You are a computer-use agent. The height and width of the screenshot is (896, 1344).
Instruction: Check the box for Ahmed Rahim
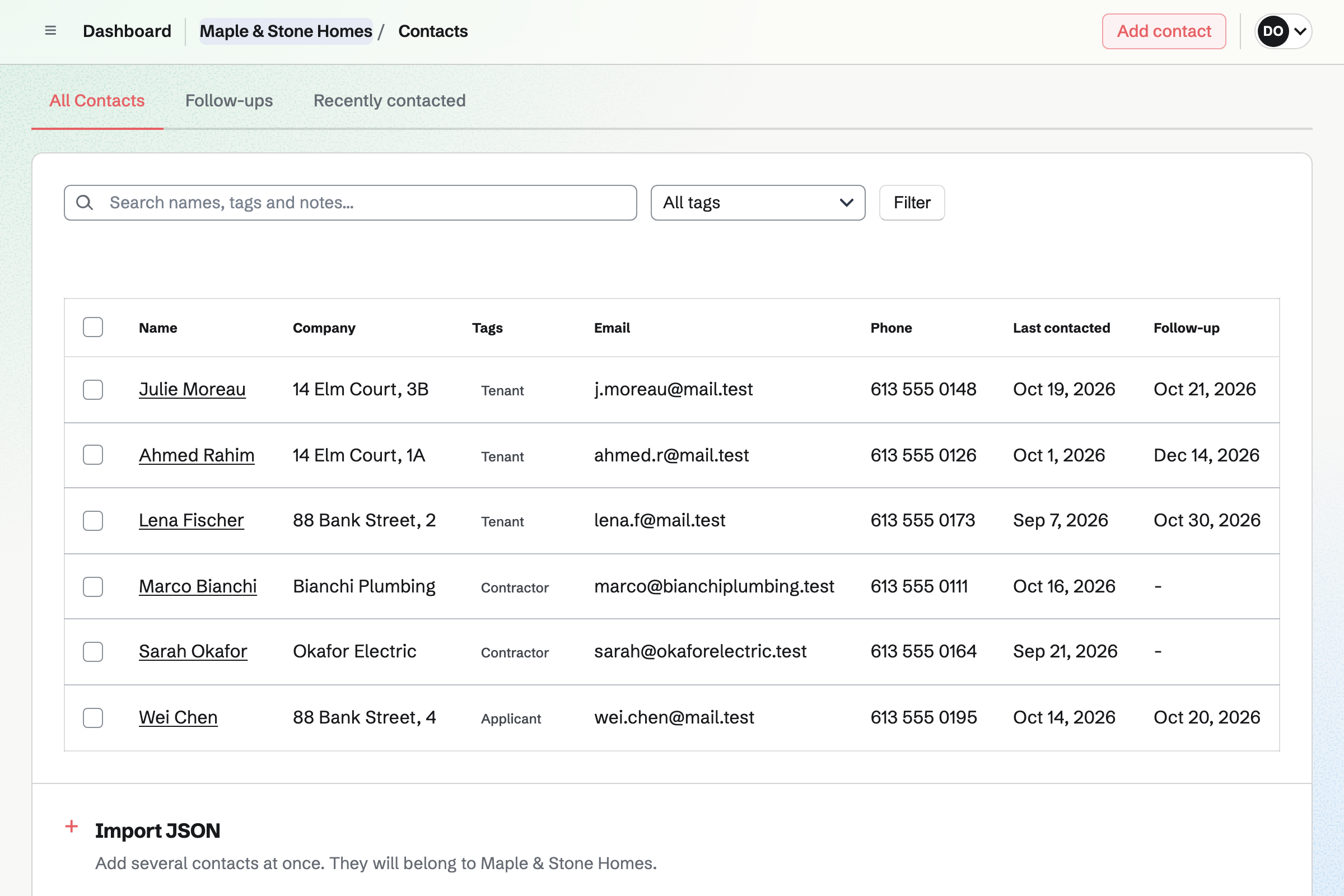(x=92, y=455)
